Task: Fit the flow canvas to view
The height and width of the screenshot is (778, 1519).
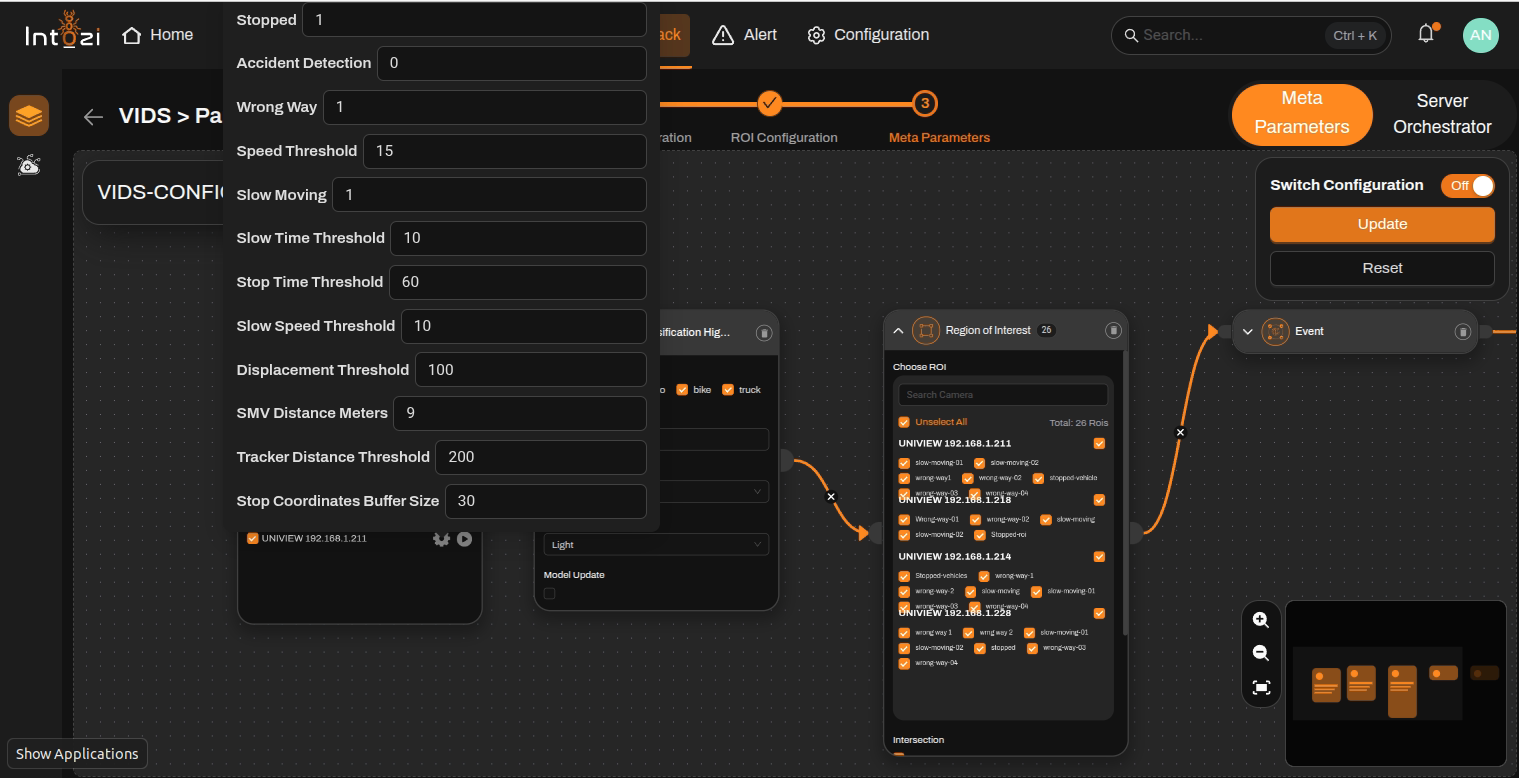Action: point(1261,687)
